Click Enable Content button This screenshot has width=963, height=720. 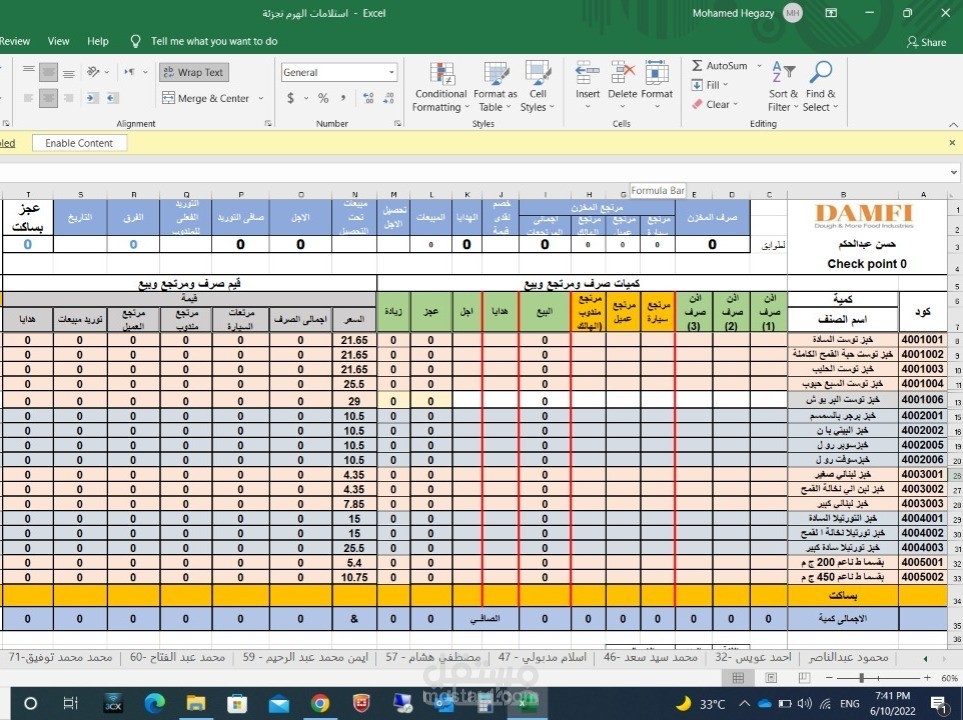(x=79, y=143)
